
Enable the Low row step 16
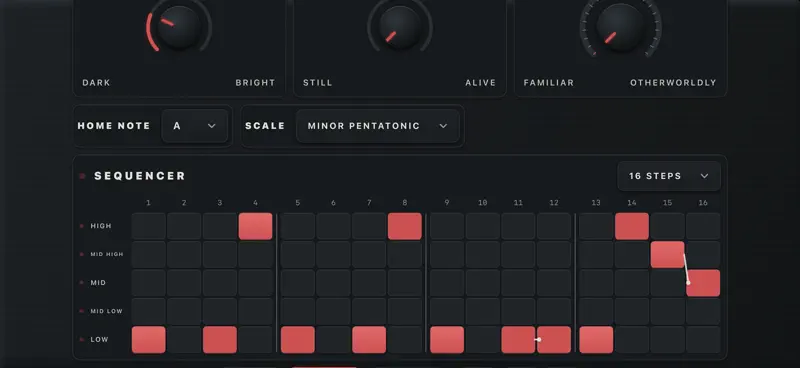point(703,340)
